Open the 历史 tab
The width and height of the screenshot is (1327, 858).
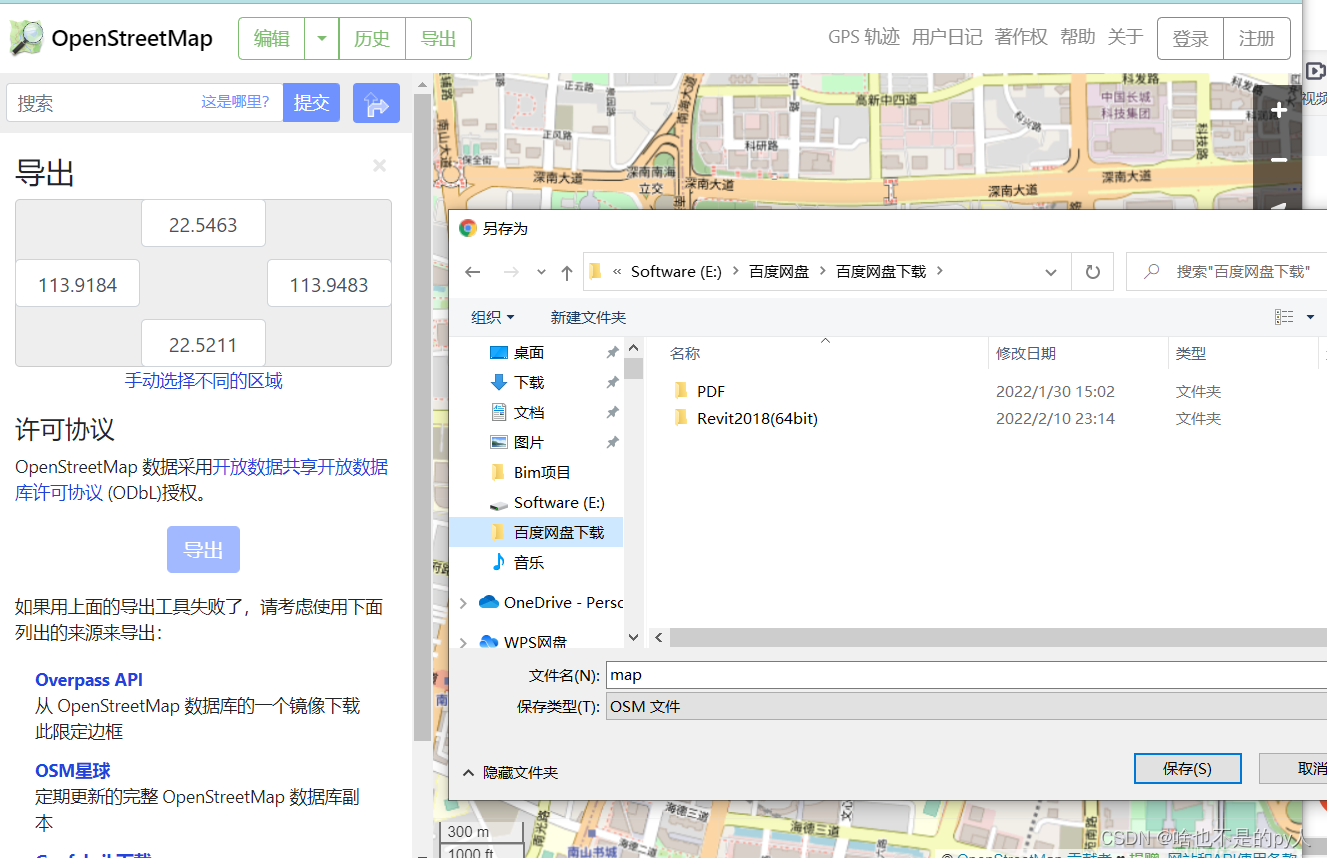click(x=372, y=38)
